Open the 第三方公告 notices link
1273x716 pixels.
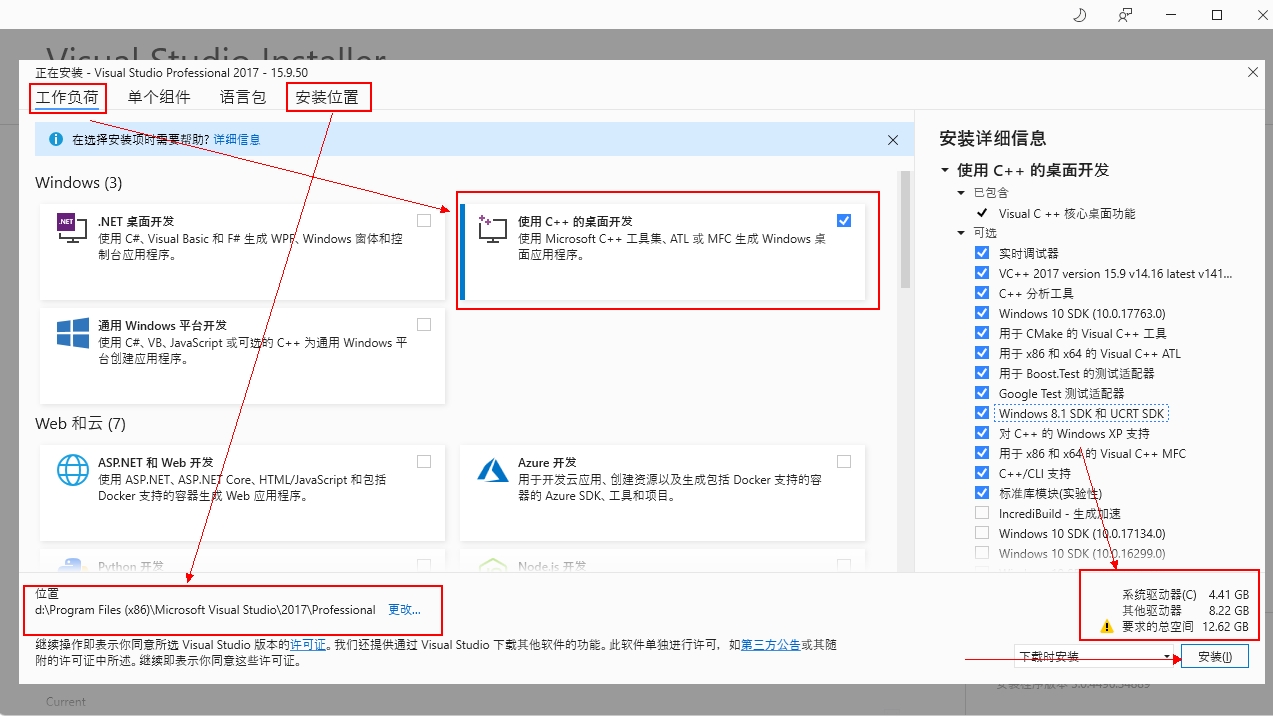(770, 645)
